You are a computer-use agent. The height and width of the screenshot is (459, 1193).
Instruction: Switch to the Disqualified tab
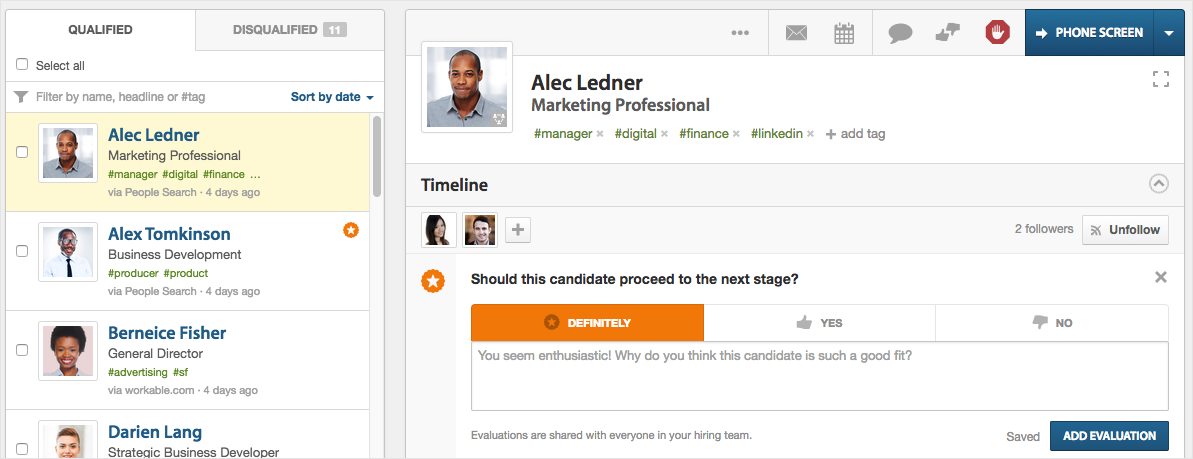tap(290, 30)
